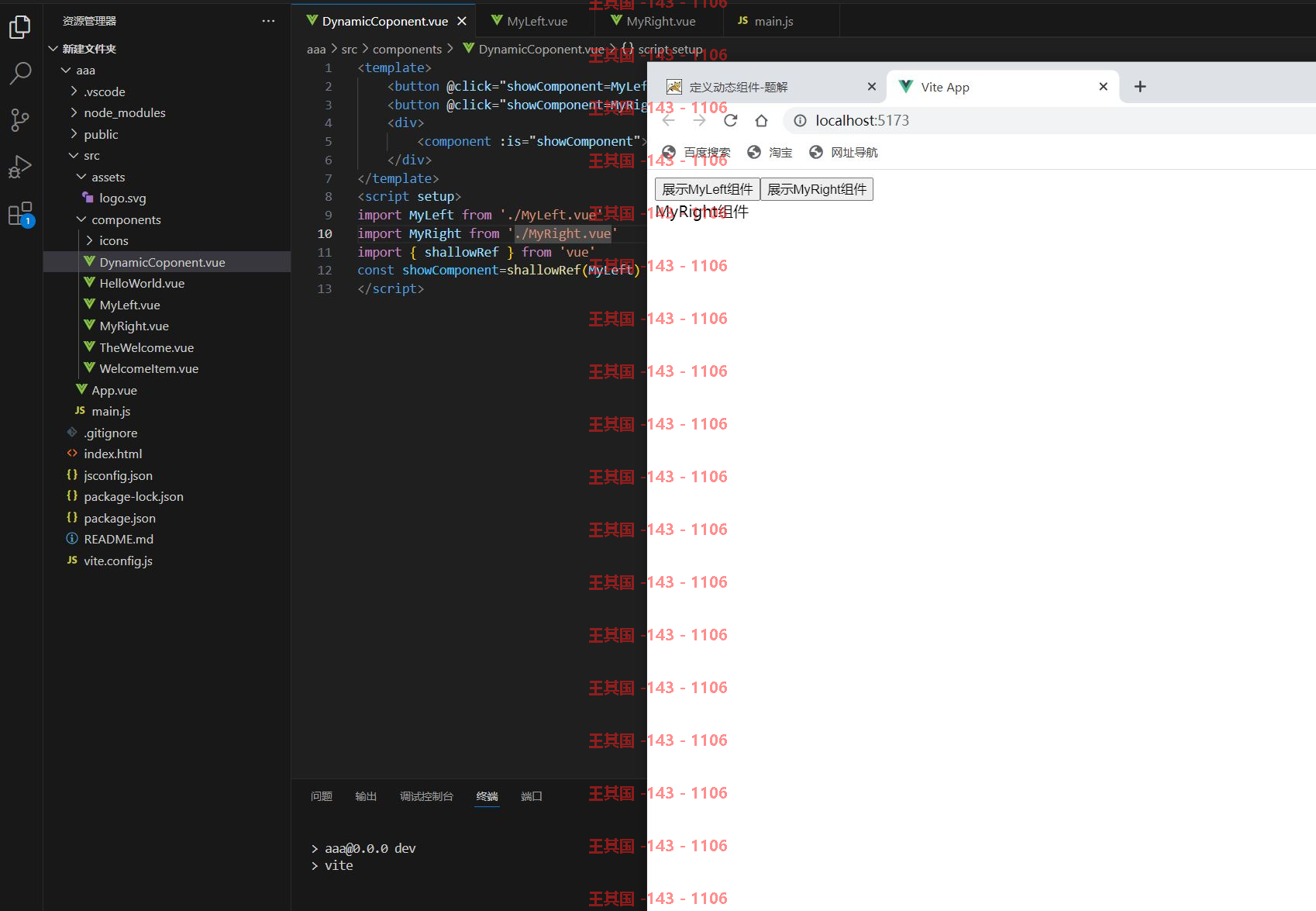Click line number 10 in the editor gutter
This screenshot has width=1316, height=911.
[324, 233]
